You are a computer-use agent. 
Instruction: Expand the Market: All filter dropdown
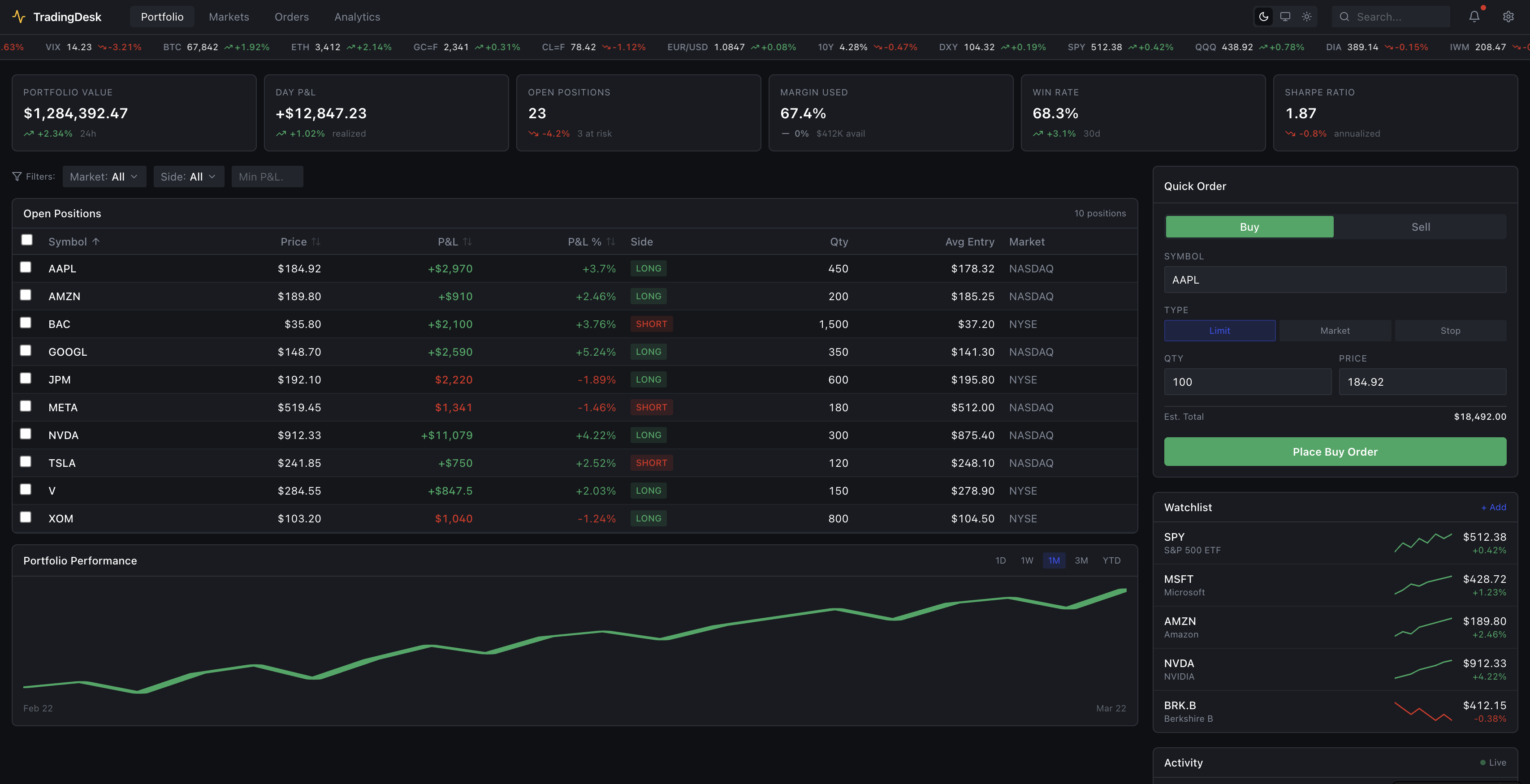tap(104, 177)
